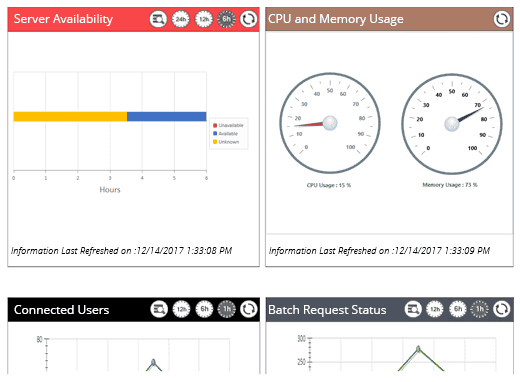Toggle Available legend entry
The image size is (520, 382).
click(226, 134)
